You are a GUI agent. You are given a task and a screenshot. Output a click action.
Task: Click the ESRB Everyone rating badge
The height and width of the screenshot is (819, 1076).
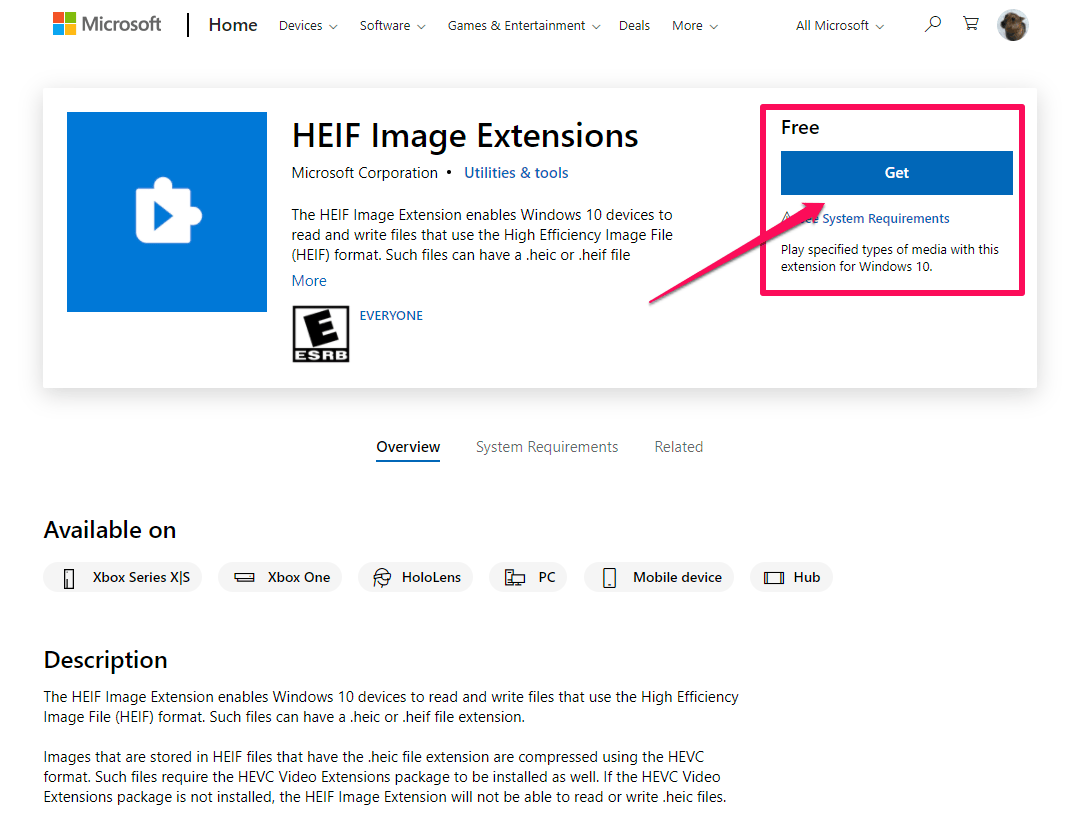click(320, 334)
